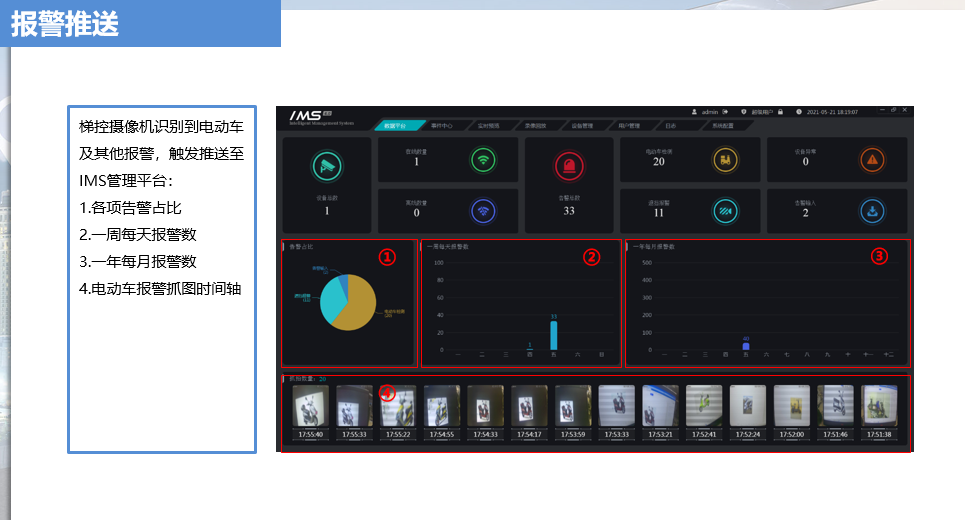Click the tall bar labeled 33 in weekly chart
The image size is (965, 520).
coord(553,335)
